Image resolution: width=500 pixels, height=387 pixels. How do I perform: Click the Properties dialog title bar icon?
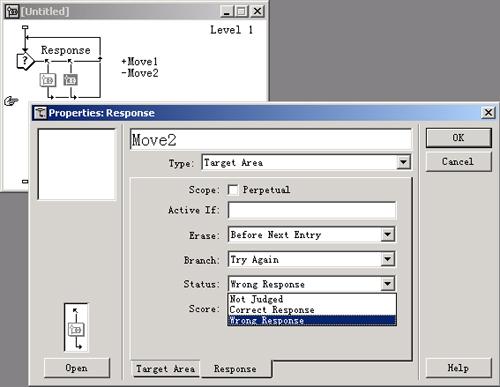point(40,113)
